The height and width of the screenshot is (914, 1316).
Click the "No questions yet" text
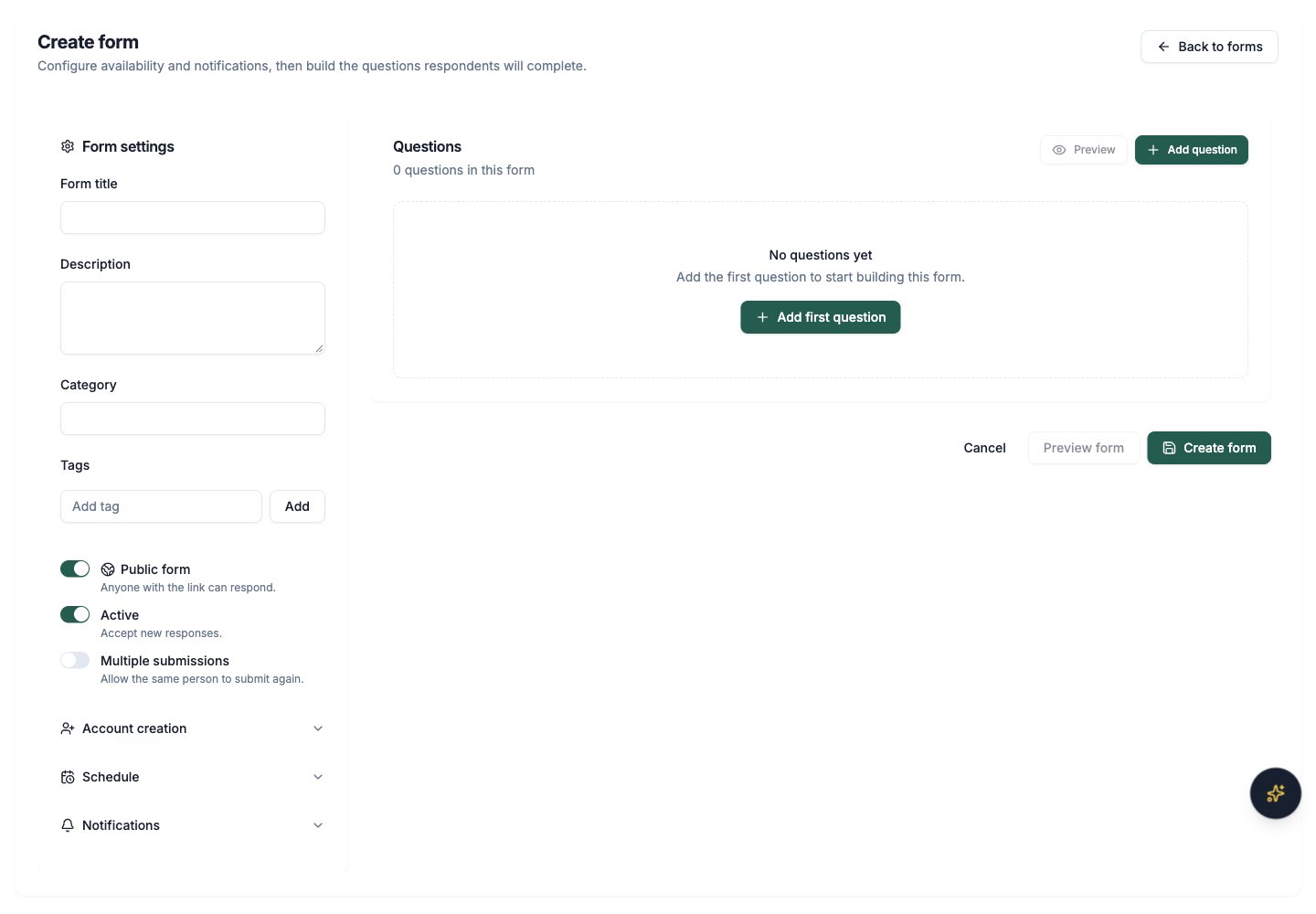[x=821, y=255]
